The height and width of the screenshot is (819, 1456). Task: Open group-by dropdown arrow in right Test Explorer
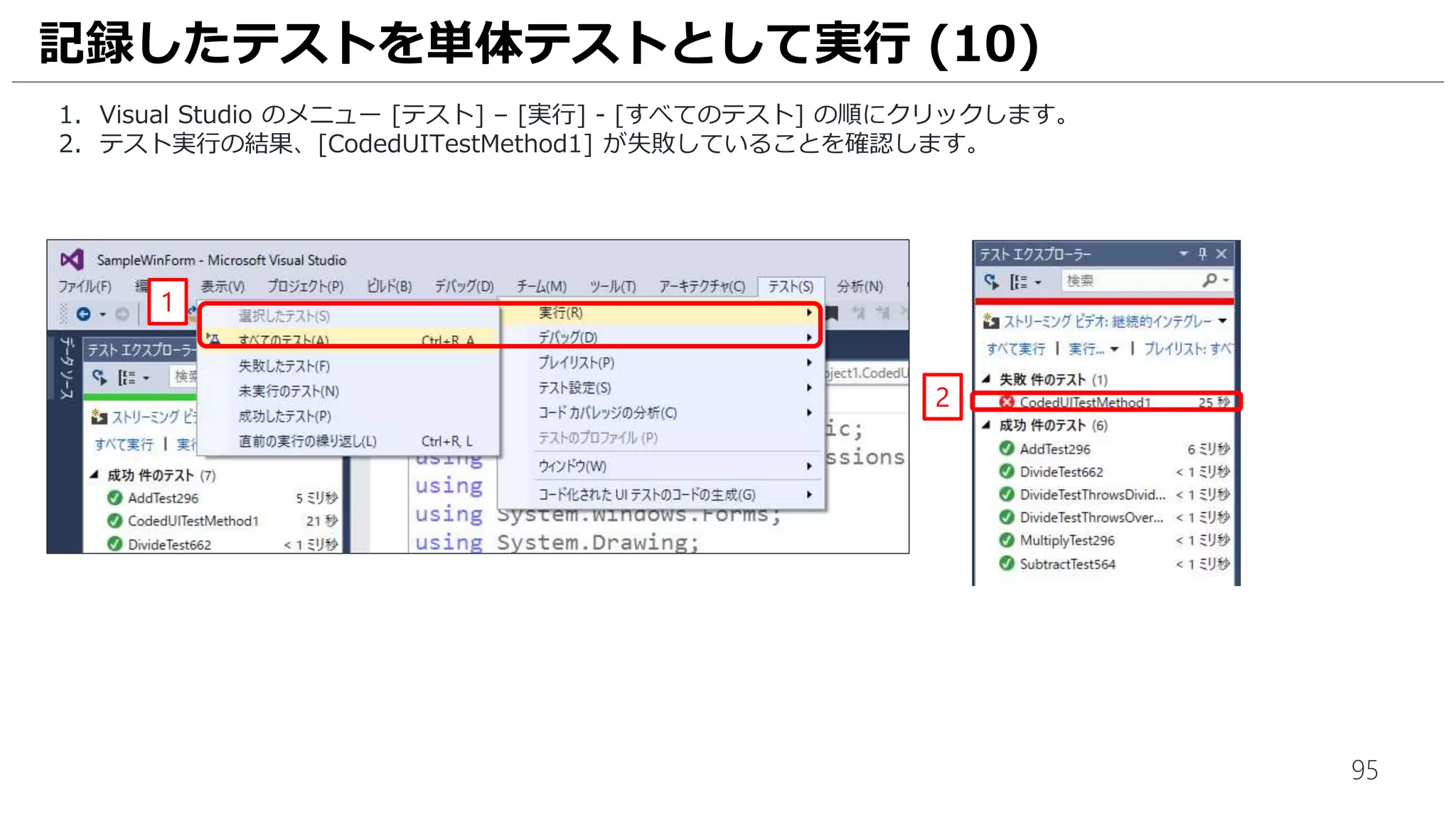(x=1039, y=282)
